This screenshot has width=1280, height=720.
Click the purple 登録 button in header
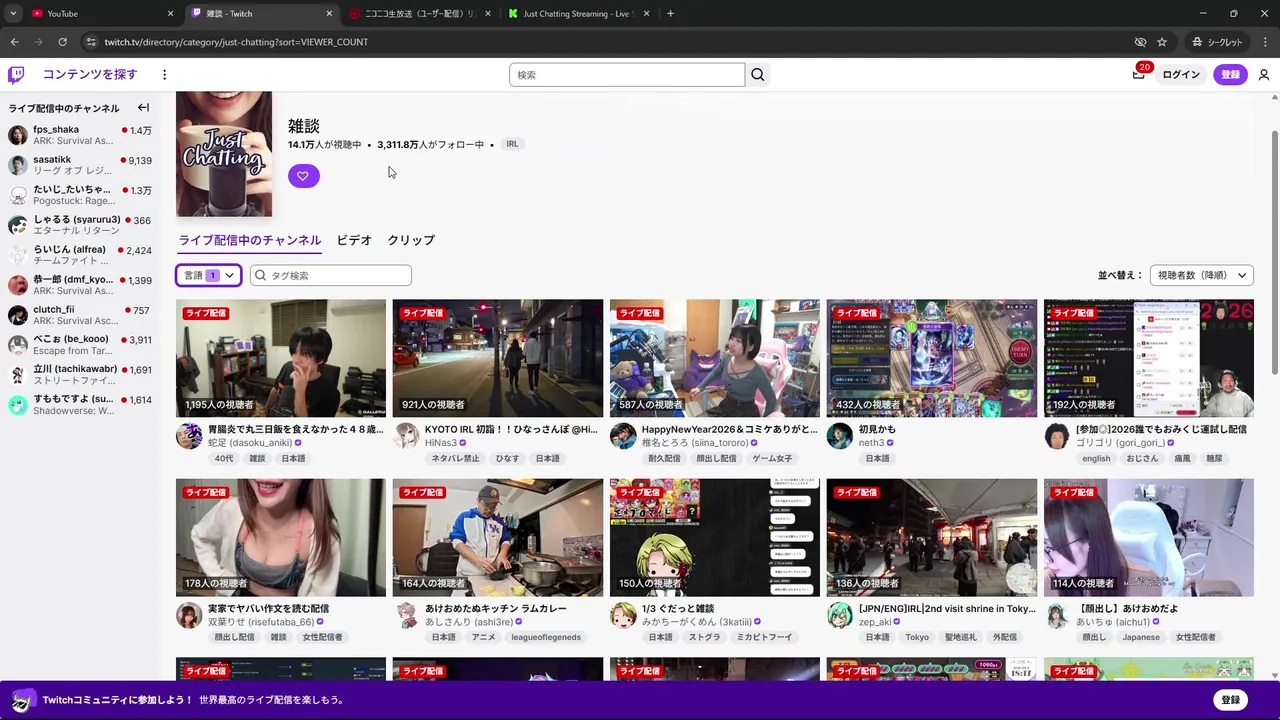[1231, 74]
